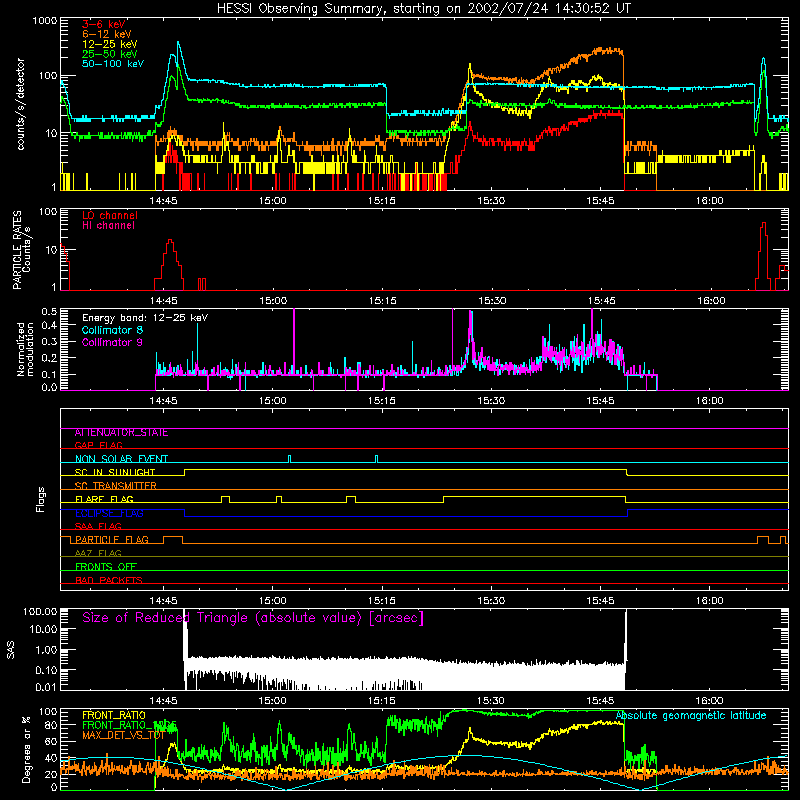The width and height of the screenshot is (800, 800).
Task: Click the cyan 50-100 keV peak near 14:45
Action: point(178,43)
